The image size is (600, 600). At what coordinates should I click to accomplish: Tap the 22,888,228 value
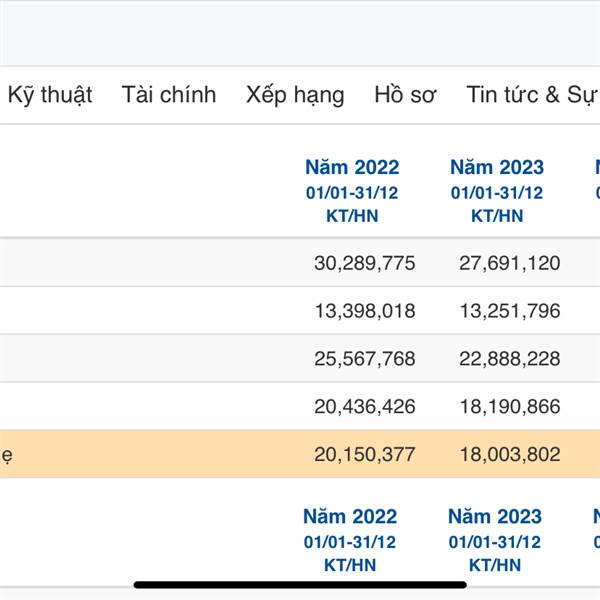[510, 359]
